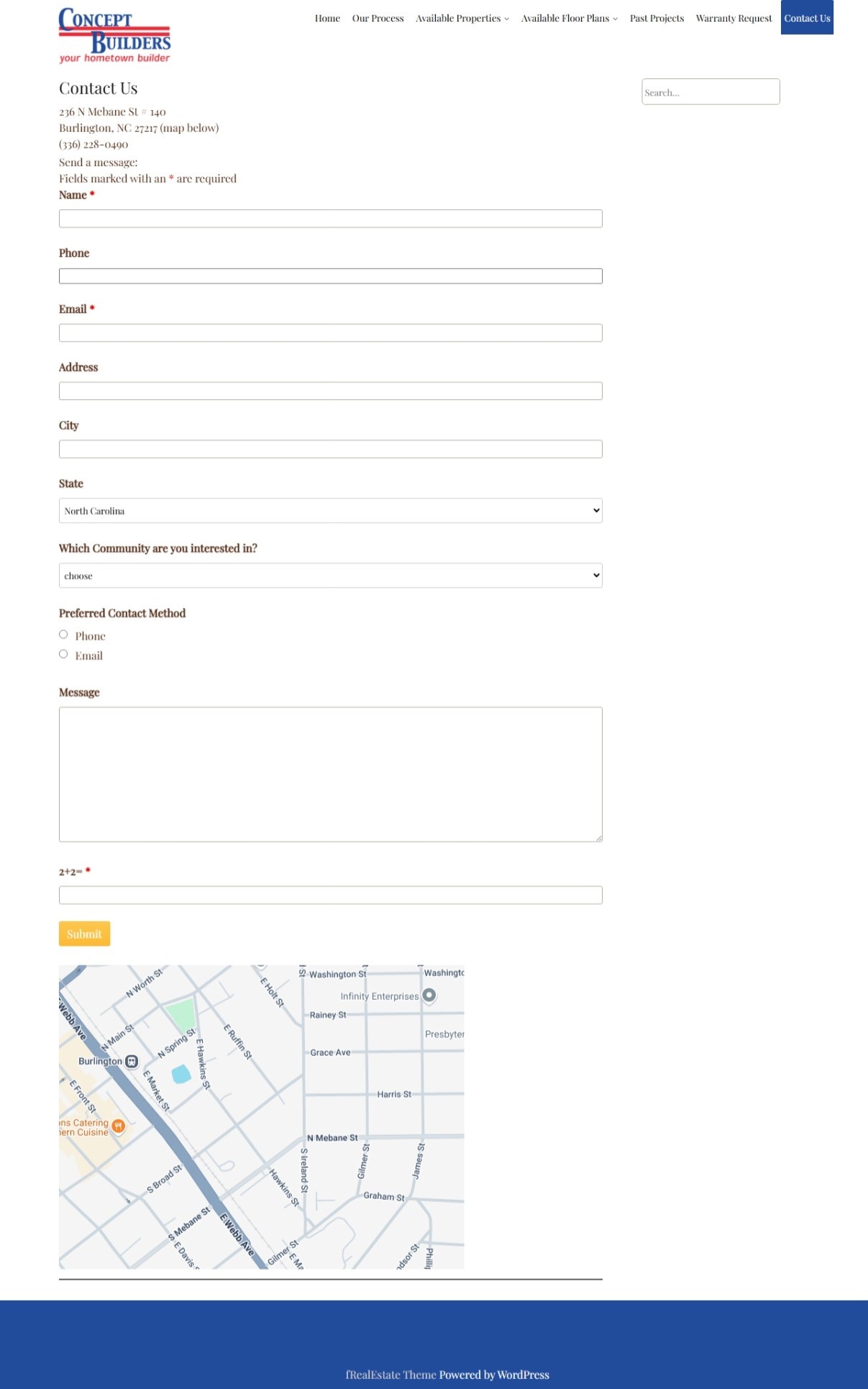The image size is (868, 1389).
Task: Select Phone as preferred contact method
Action: 63,634
